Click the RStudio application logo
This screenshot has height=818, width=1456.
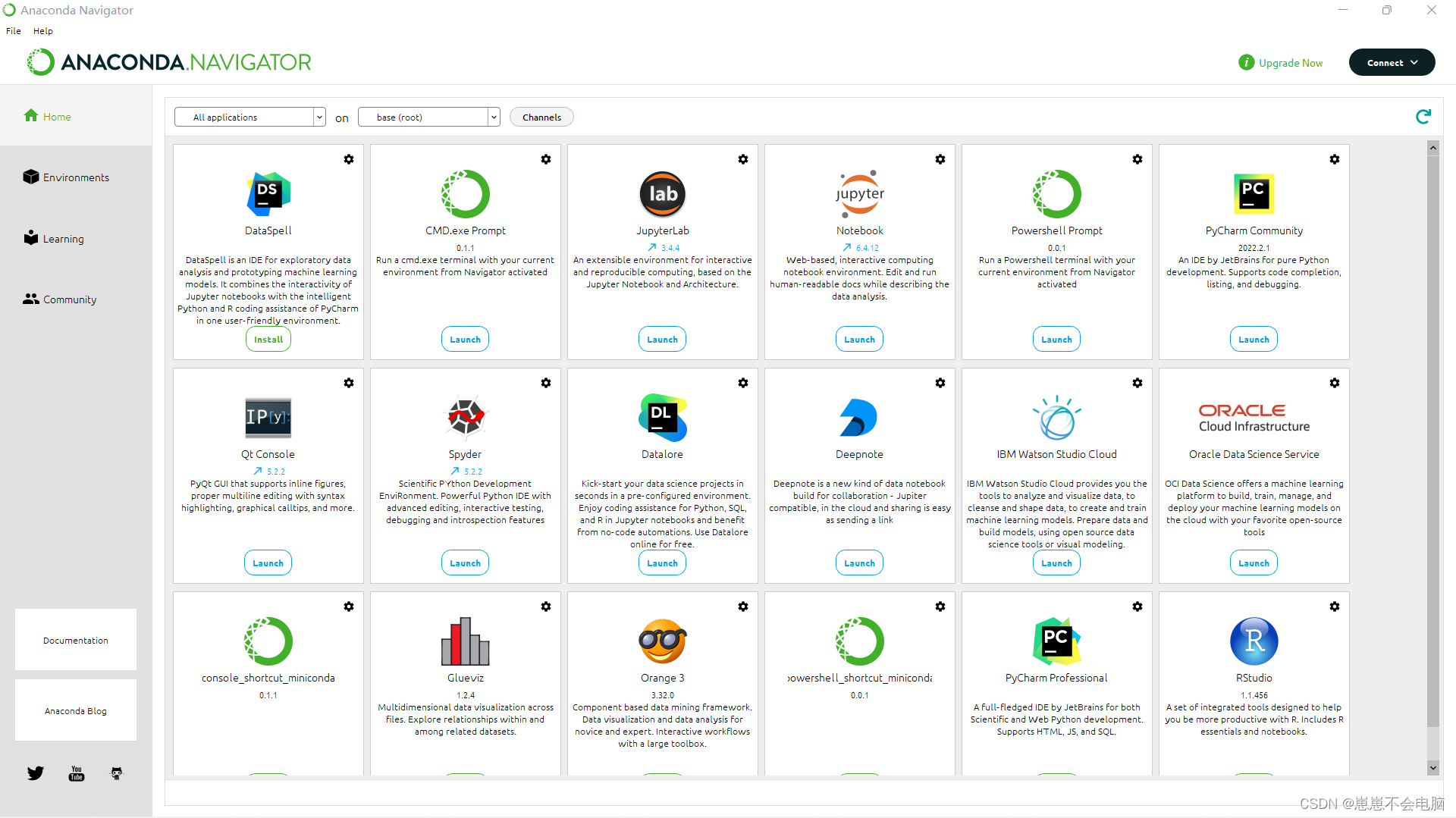[1254, 641]
